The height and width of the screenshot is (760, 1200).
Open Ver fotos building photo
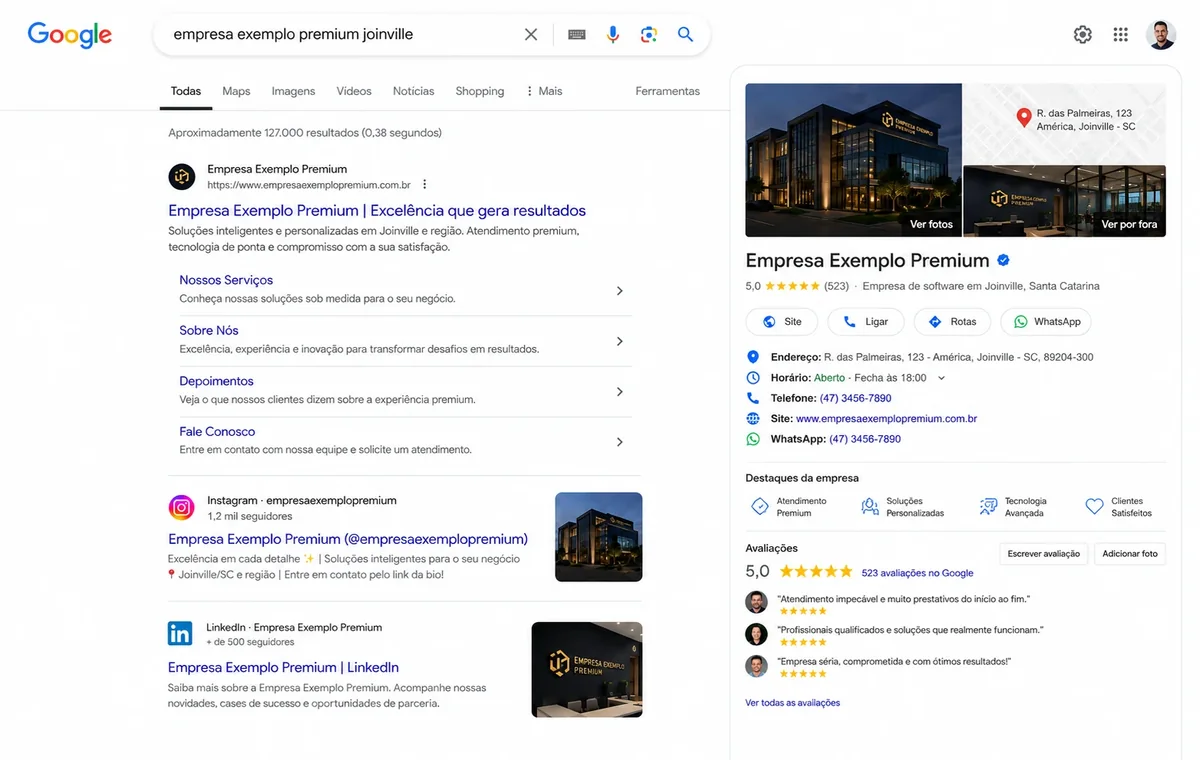pos(853,160)
